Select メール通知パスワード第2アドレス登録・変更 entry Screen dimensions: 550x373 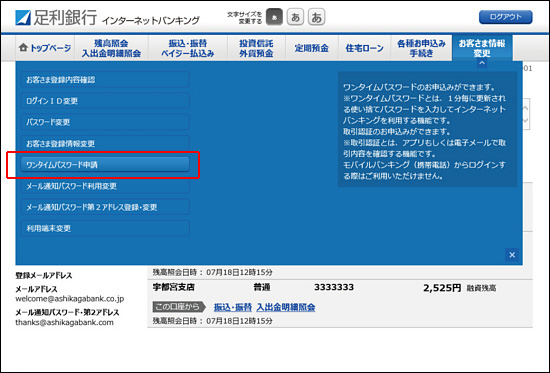click(x=105, y=207)
